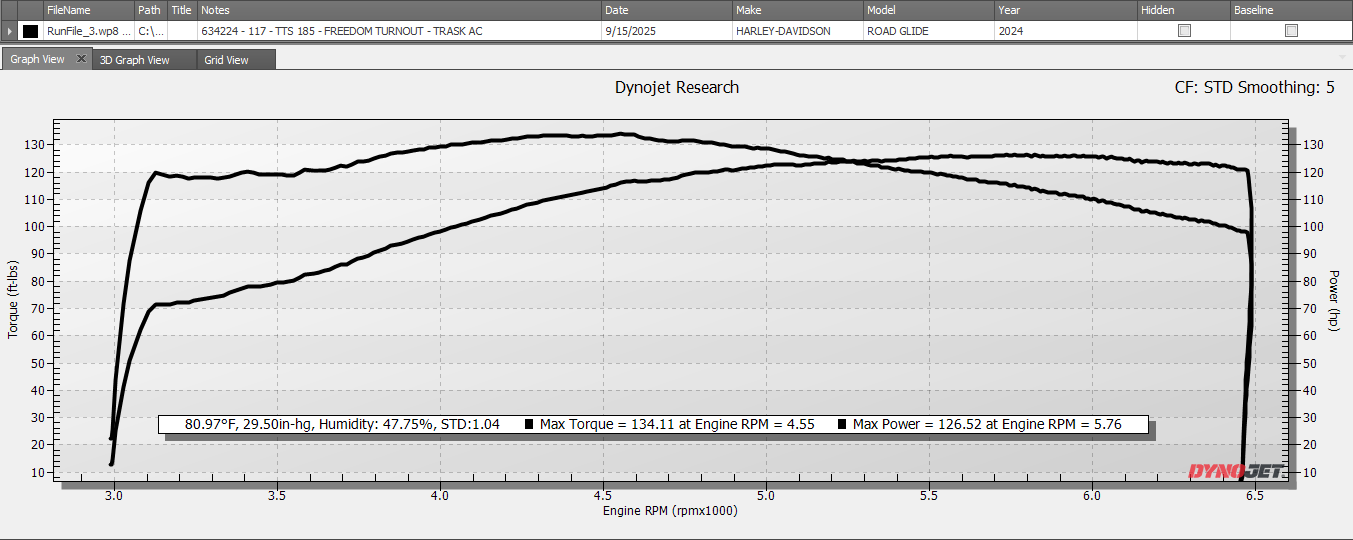Click the Max Torque legend square marker

530,424
